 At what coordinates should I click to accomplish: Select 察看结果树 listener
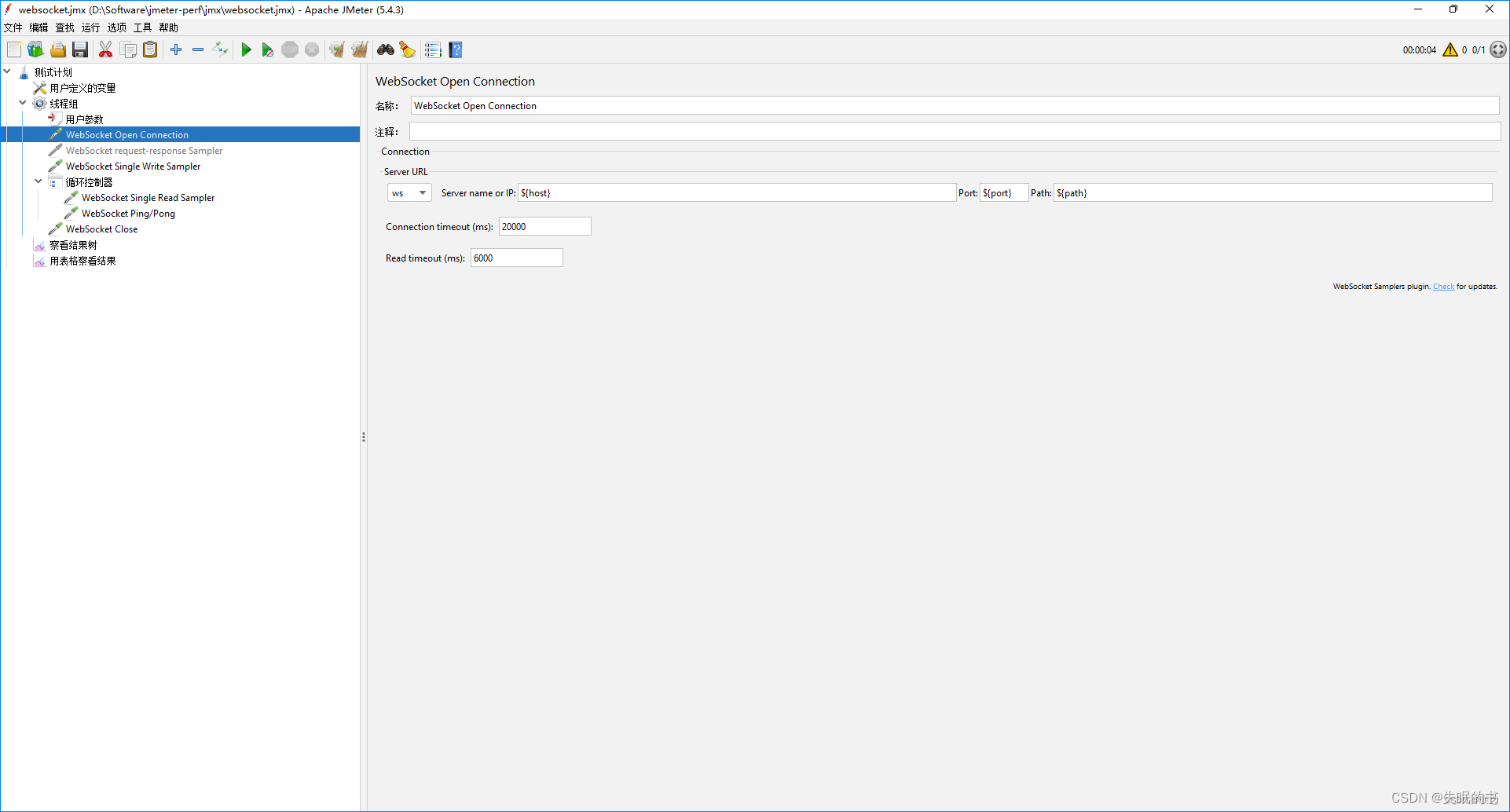pos(73,245)
